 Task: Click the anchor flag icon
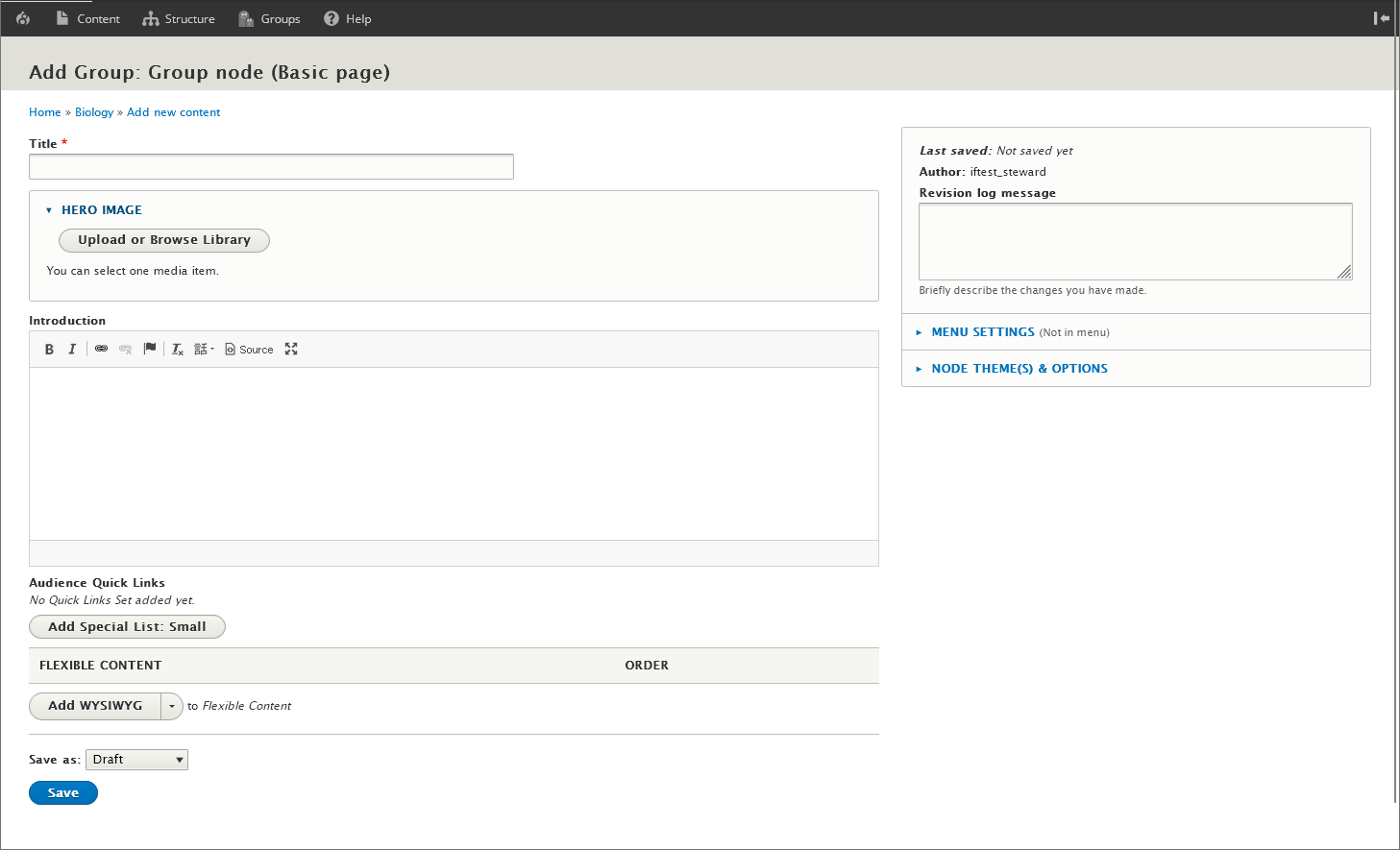[x=150, y=349]
